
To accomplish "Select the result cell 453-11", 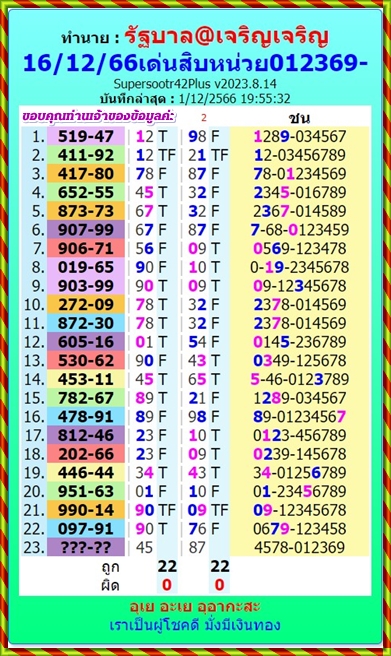I will [x=86, y=379].
